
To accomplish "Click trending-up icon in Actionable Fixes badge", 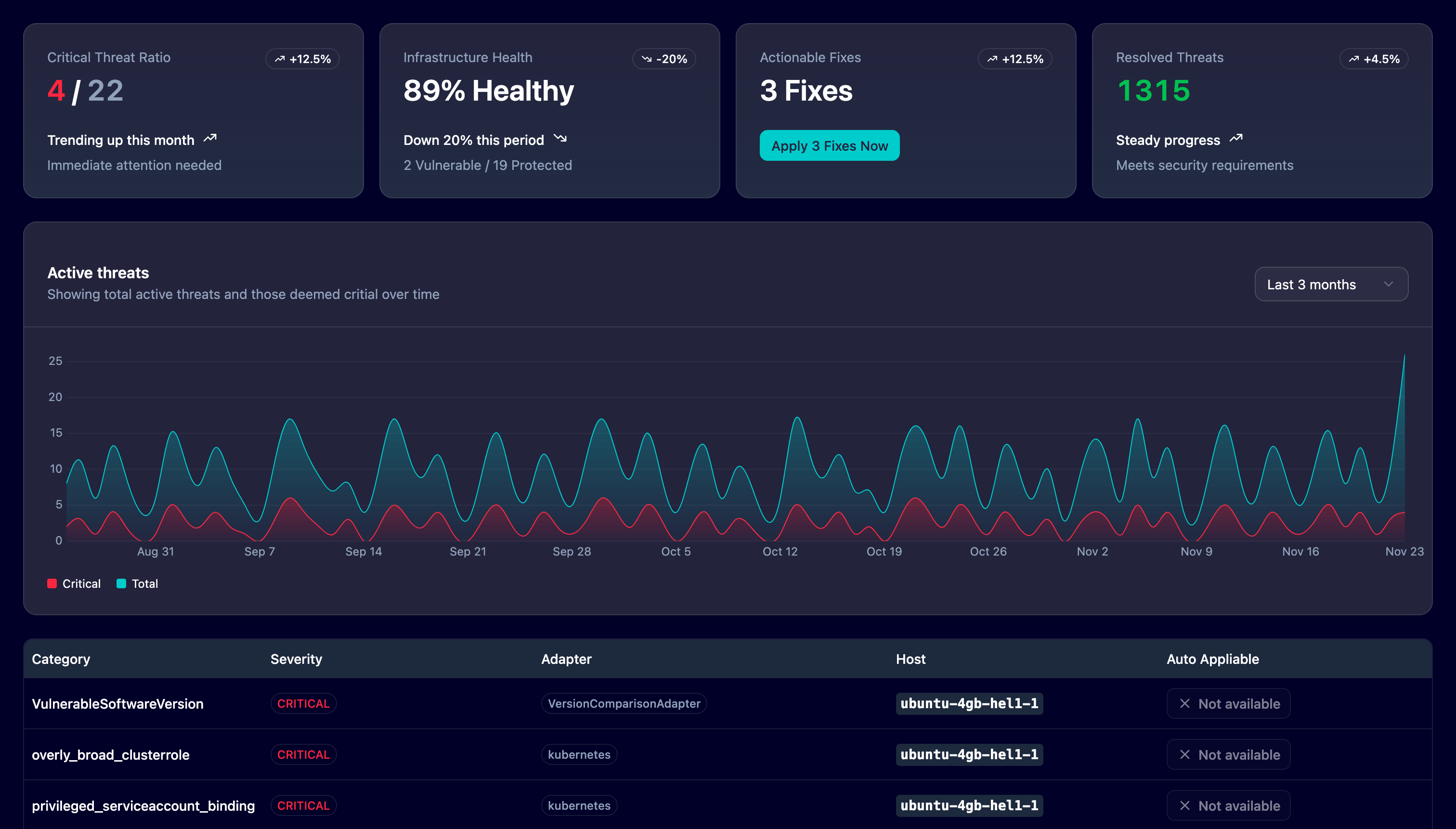I will 992,59.
